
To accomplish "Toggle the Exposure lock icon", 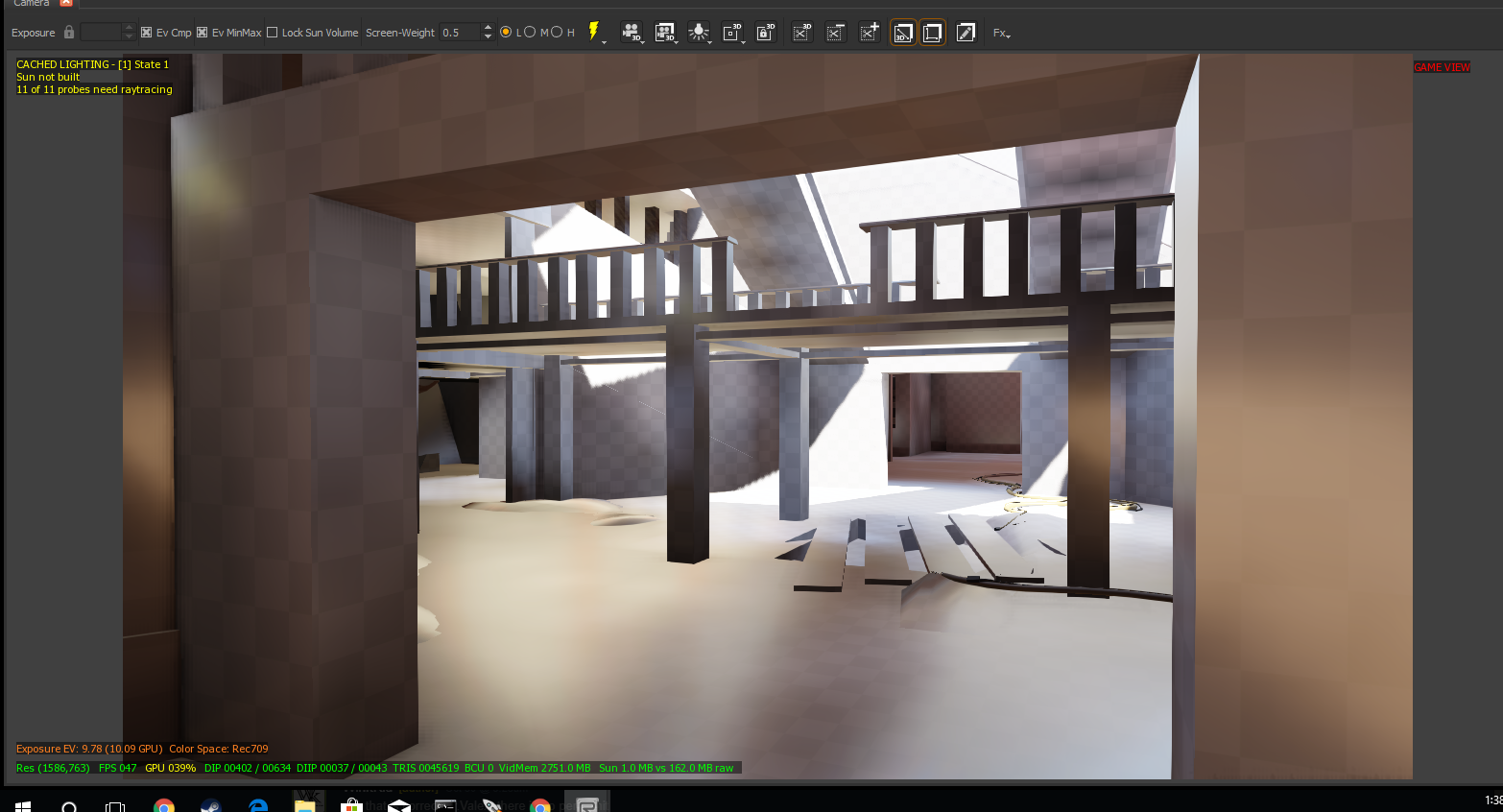I will tap(69, 33).
